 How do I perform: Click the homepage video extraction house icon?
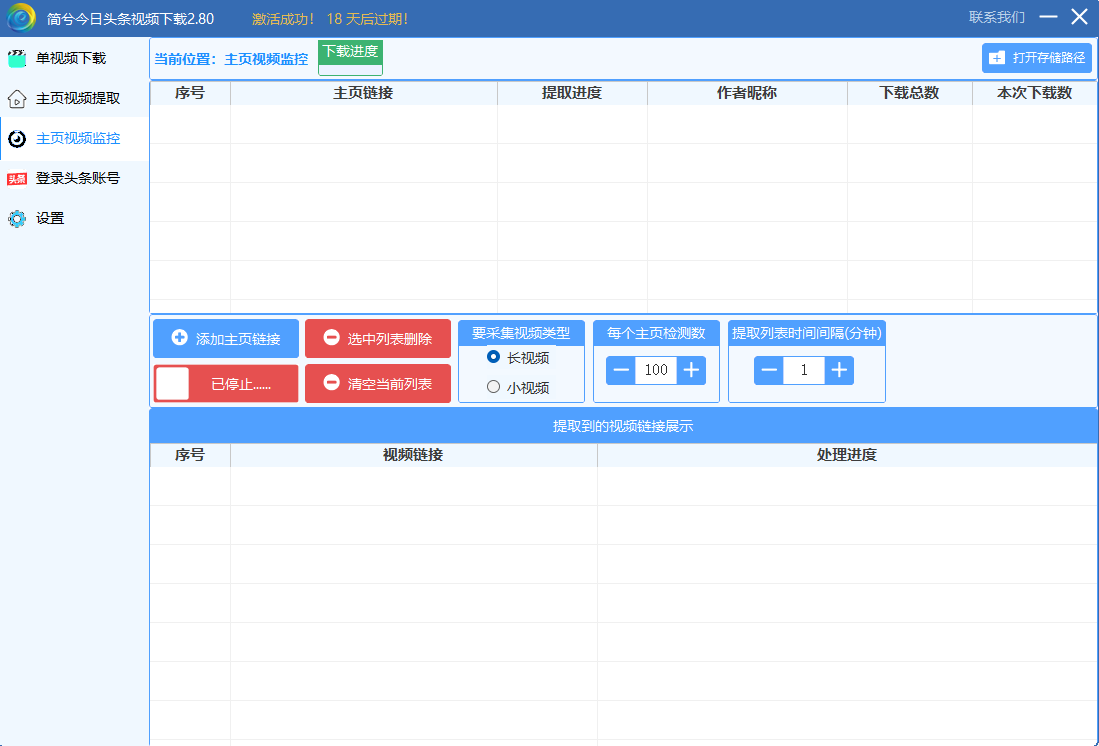click(x=17, y=98)
